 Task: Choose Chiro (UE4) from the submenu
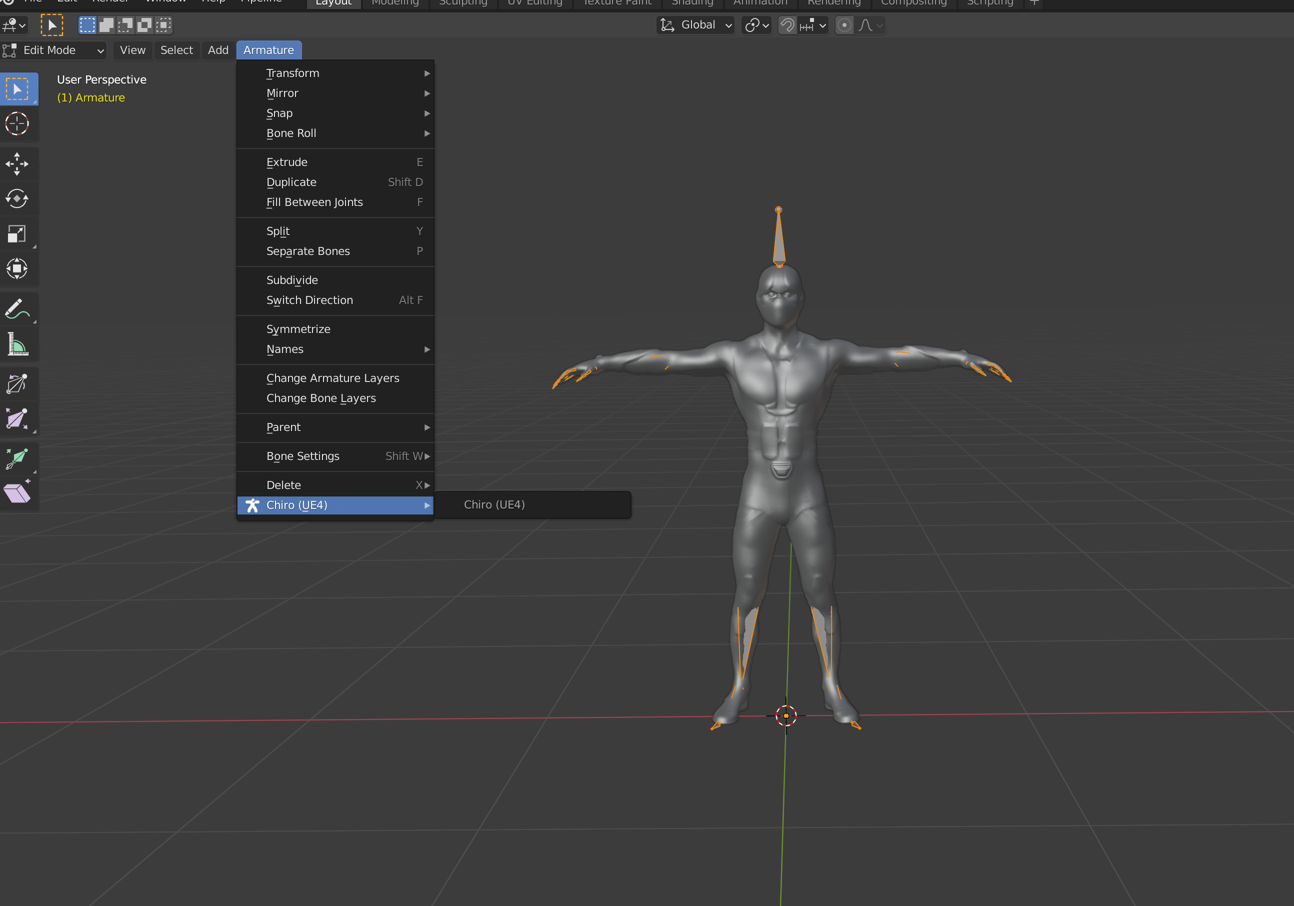(x=494, y=505)
